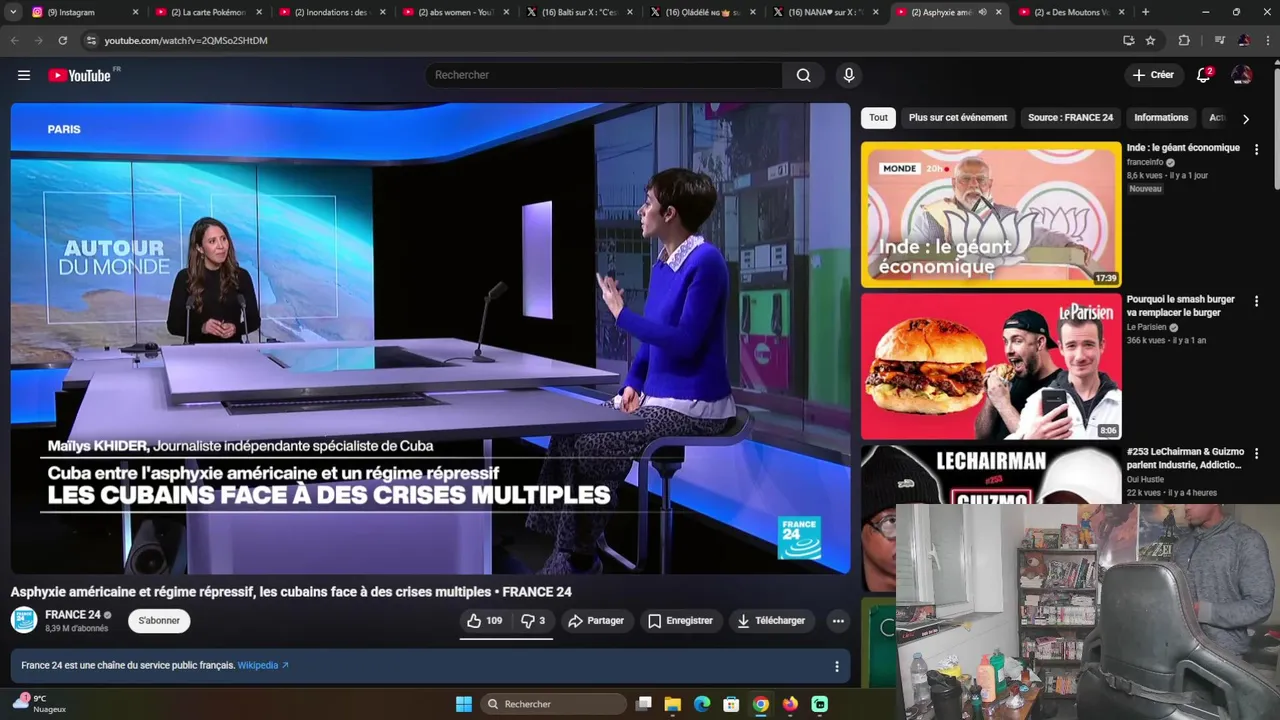This screenshot has width=1280, height=720.
Task: Open the France 24 info panel options menu
Action: 837,666
